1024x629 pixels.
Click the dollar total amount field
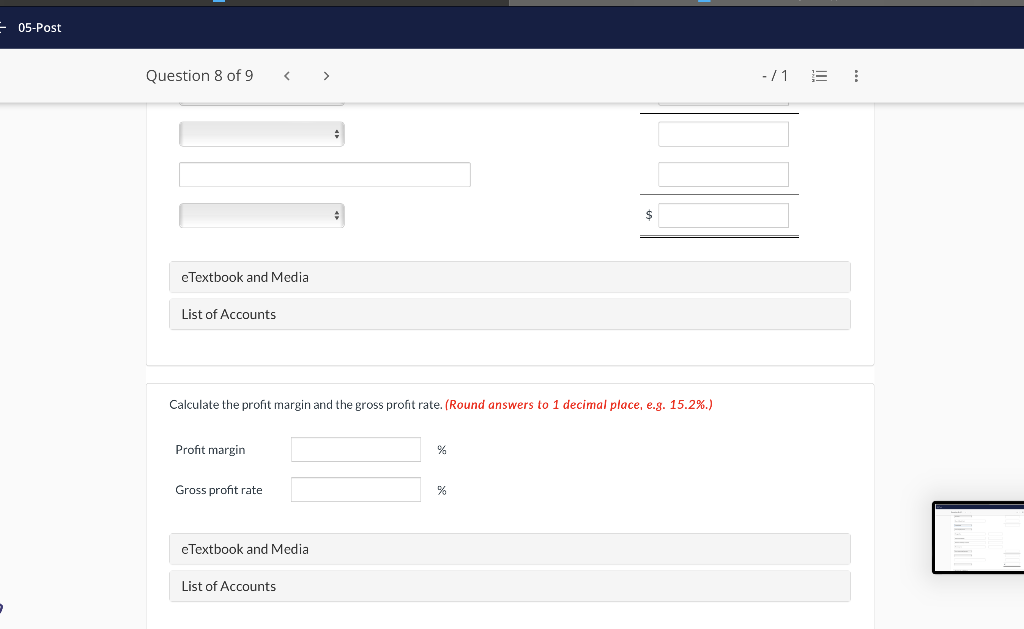723,215
